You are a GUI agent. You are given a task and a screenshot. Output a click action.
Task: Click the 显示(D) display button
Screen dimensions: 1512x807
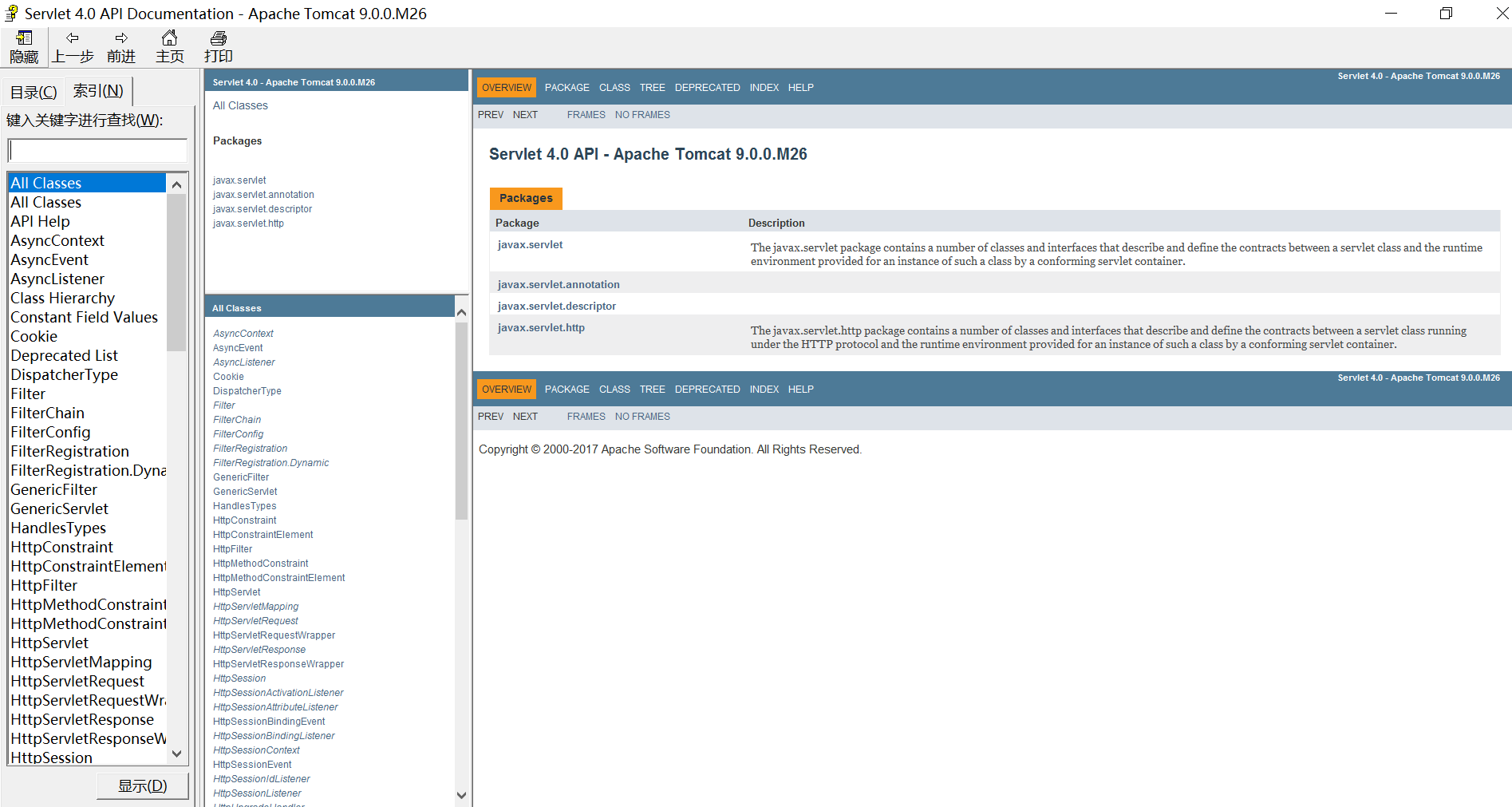(143, 785)
